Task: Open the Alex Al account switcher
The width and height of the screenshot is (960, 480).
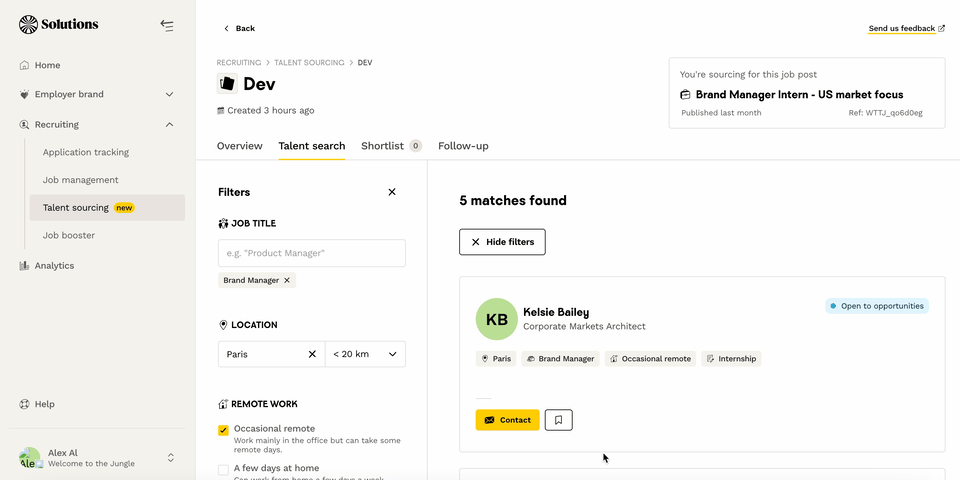Action: click(170, 458)
